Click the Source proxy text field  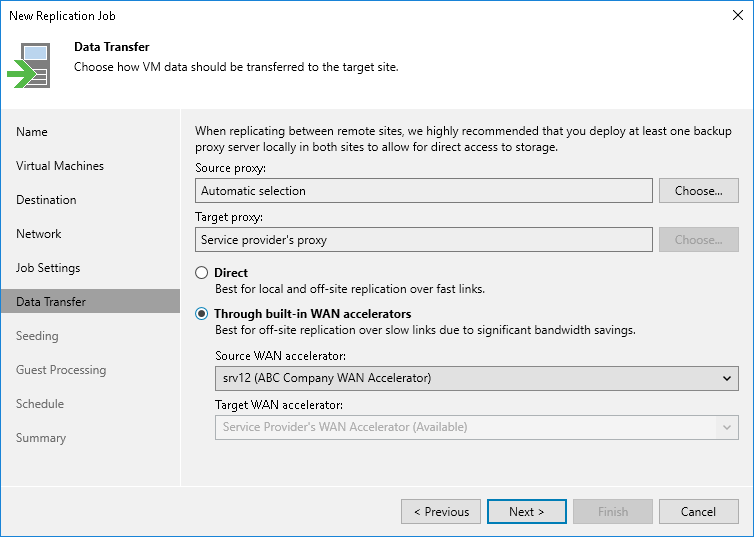pyautogui.click(x=424, y=191)
